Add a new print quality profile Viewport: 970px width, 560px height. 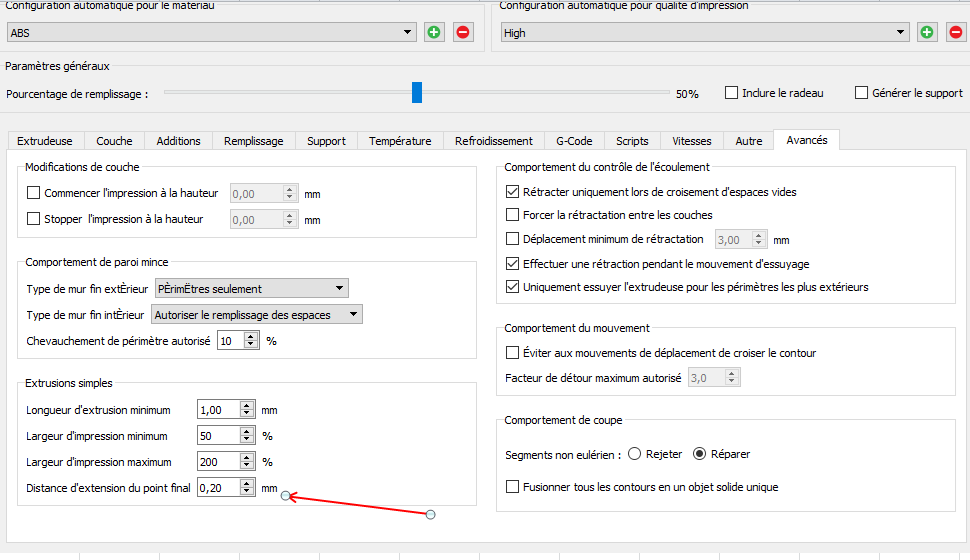pos(927,32)
